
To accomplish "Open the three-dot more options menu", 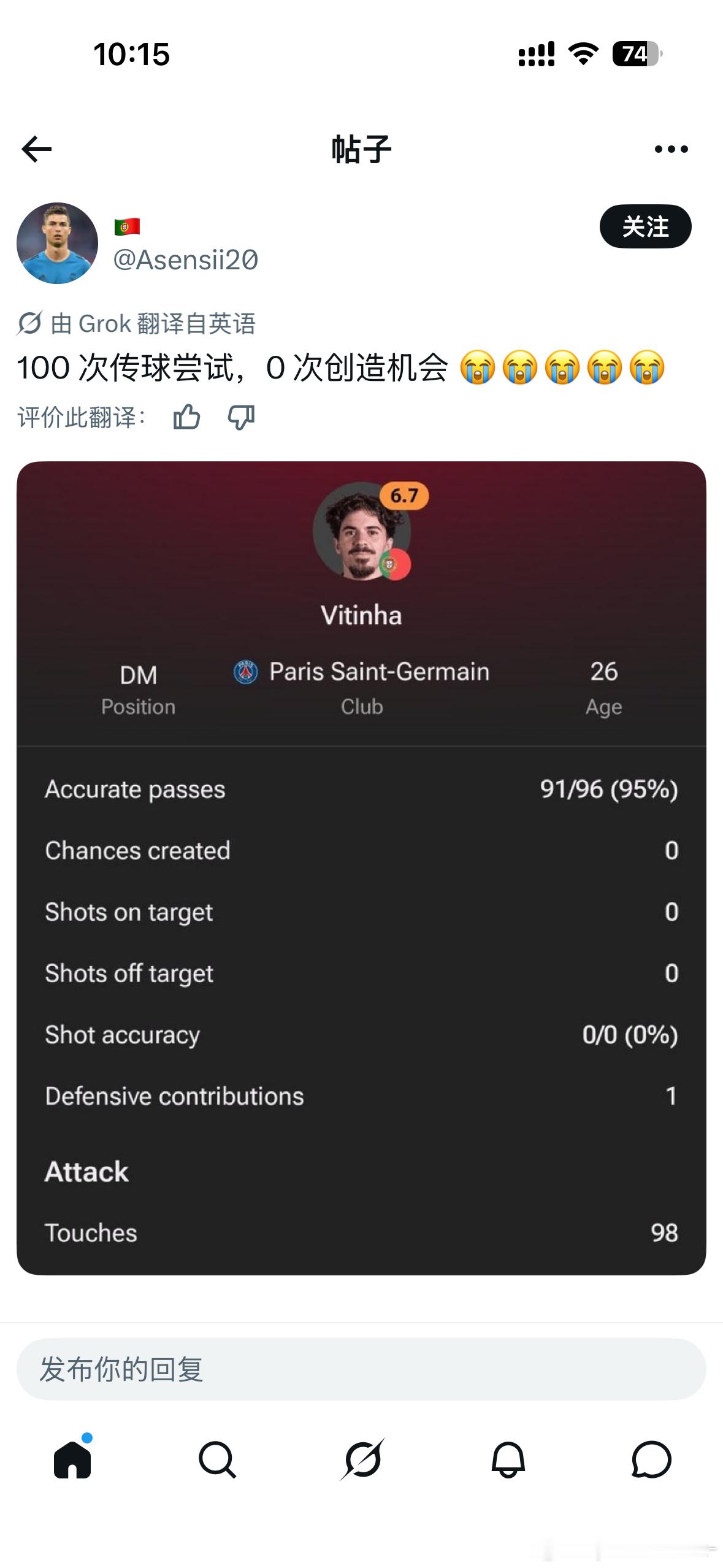I will point(671,149).
